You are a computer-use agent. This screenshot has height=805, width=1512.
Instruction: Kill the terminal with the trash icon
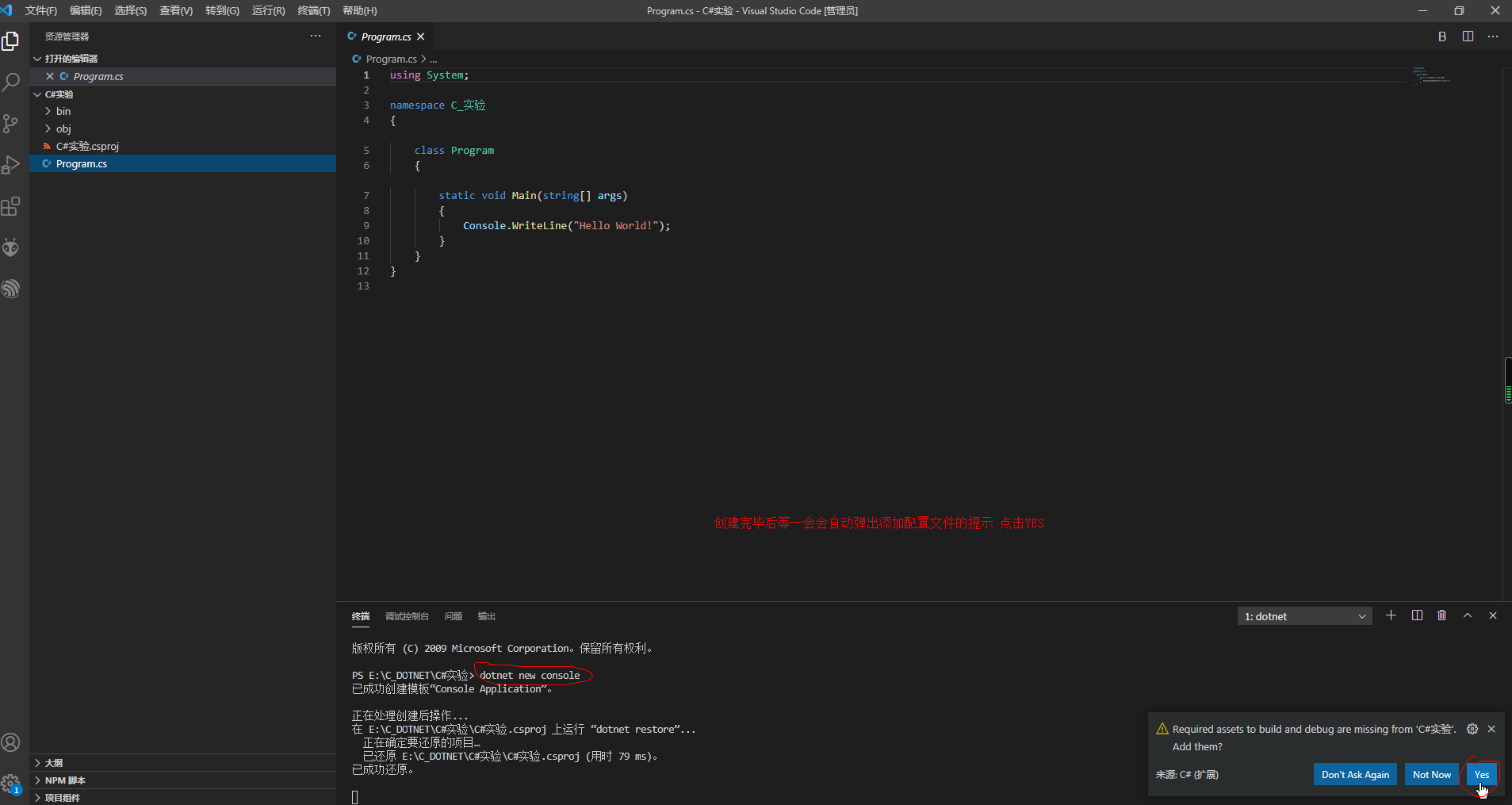coord(1441,615)
